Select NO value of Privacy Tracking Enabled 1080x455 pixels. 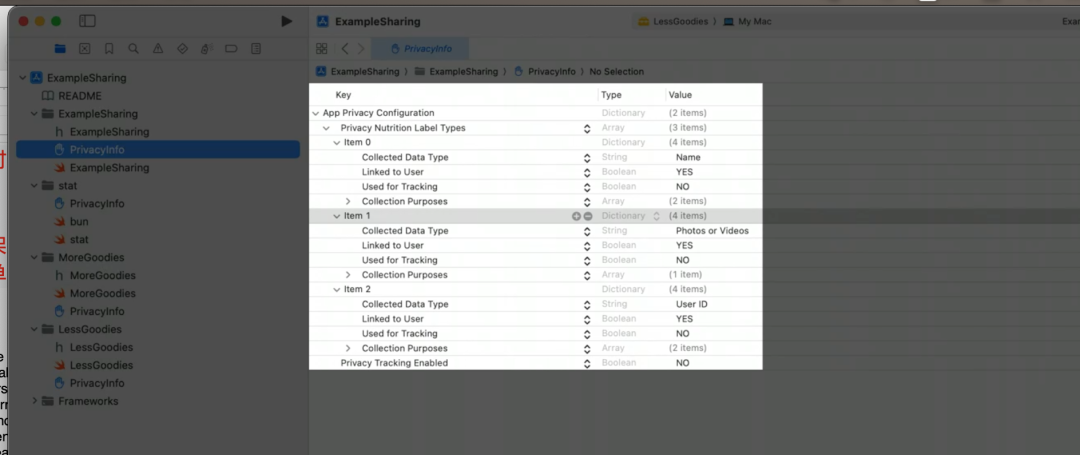(683, 363)
